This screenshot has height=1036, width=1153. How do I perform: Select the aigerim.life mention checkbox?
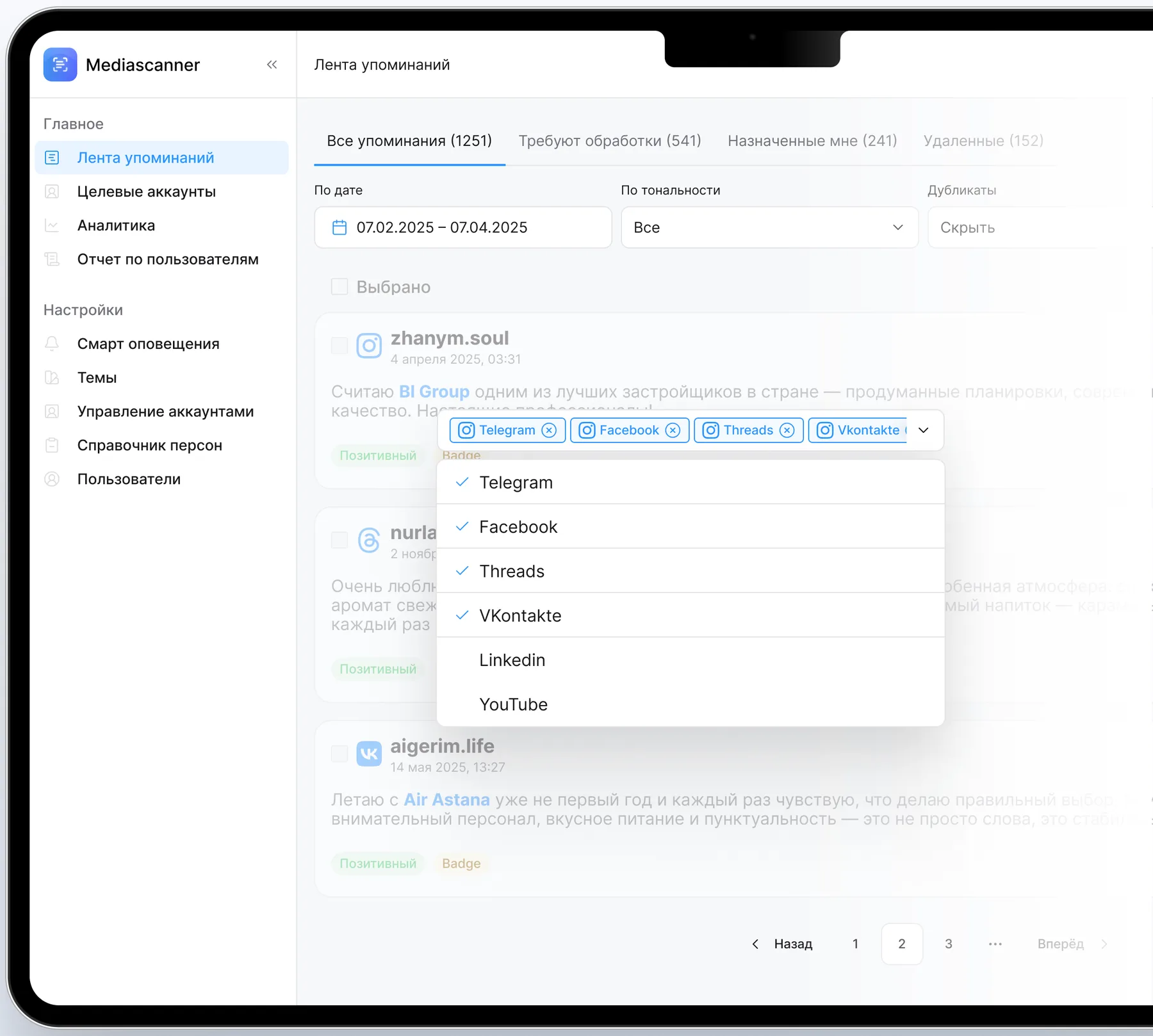click(x=339, y=754)
